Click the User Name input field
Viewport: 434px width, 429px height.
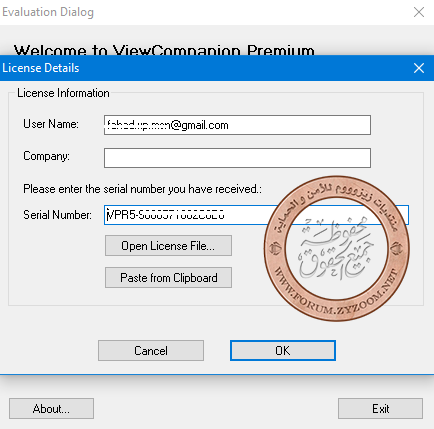(237, 125)
